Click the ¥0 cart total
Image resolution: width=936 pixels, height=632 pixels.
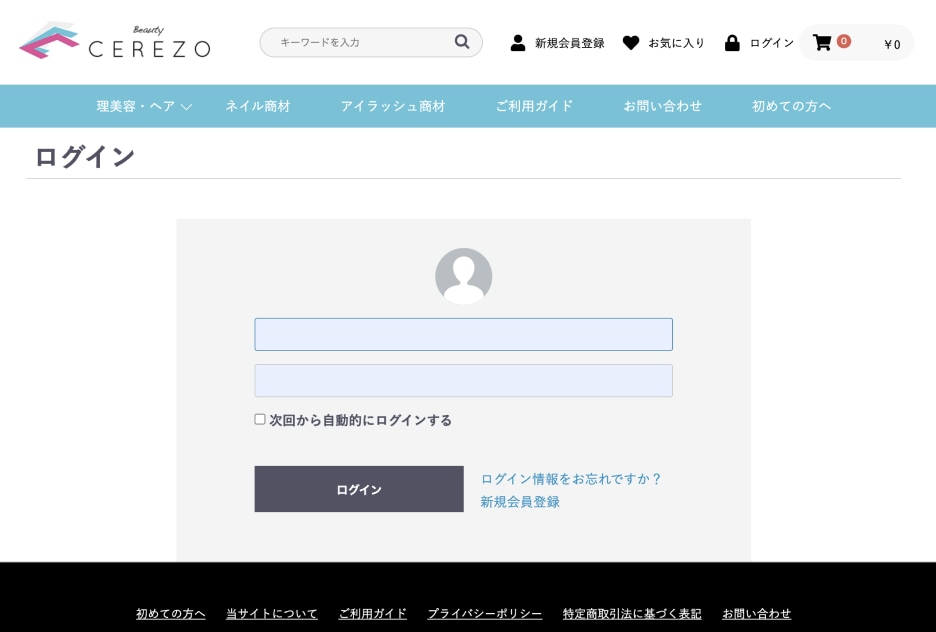pyautogui.click(x=892, y=44)
